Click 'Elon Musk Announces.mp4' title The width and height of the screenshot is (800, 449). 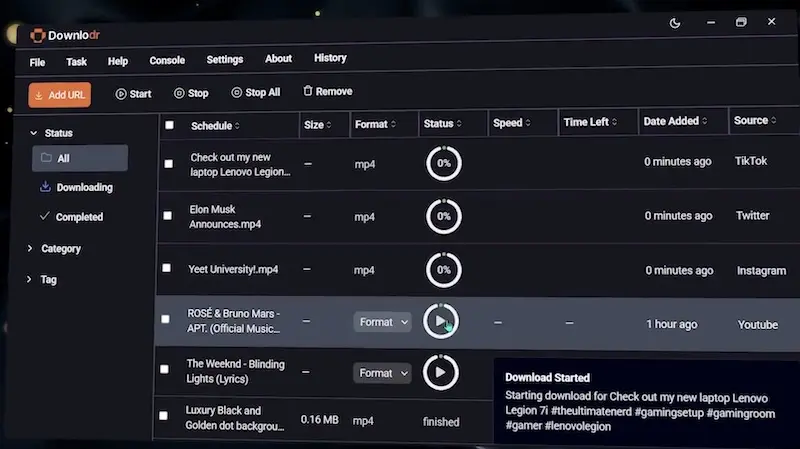point(225,217)
